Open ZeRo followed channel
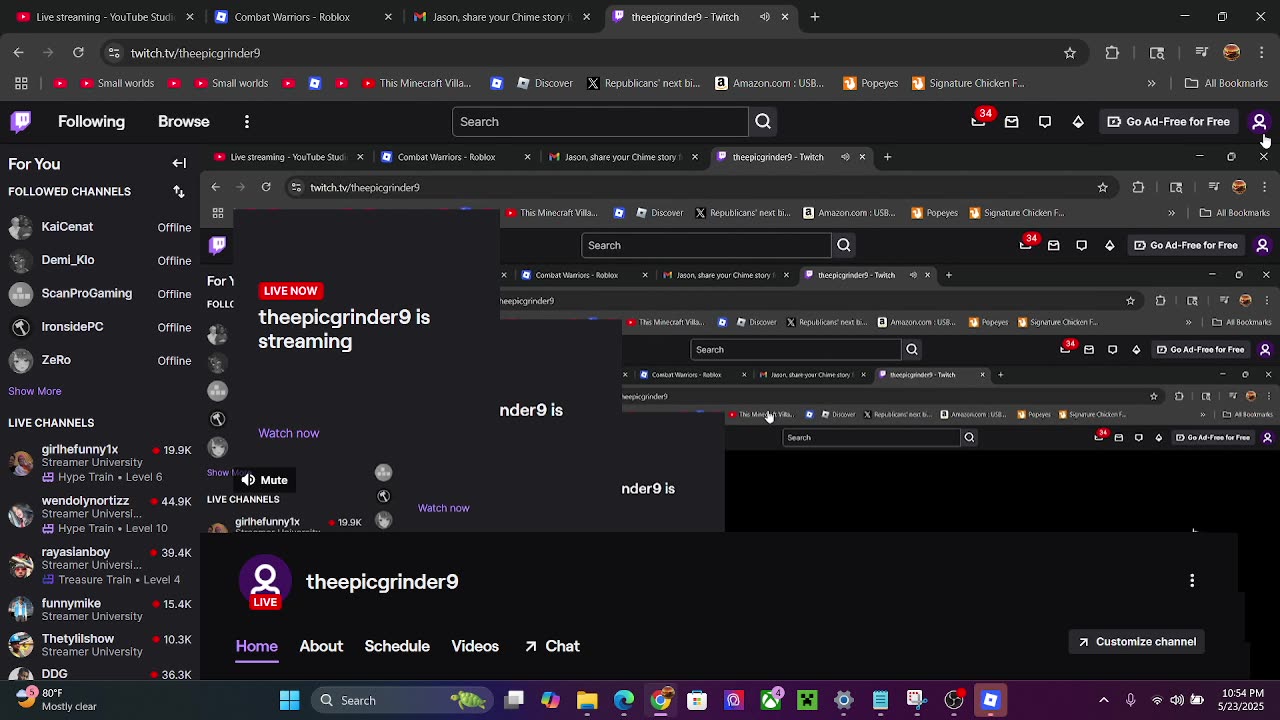Screen dimensions: 1280x720 [99, 360]
